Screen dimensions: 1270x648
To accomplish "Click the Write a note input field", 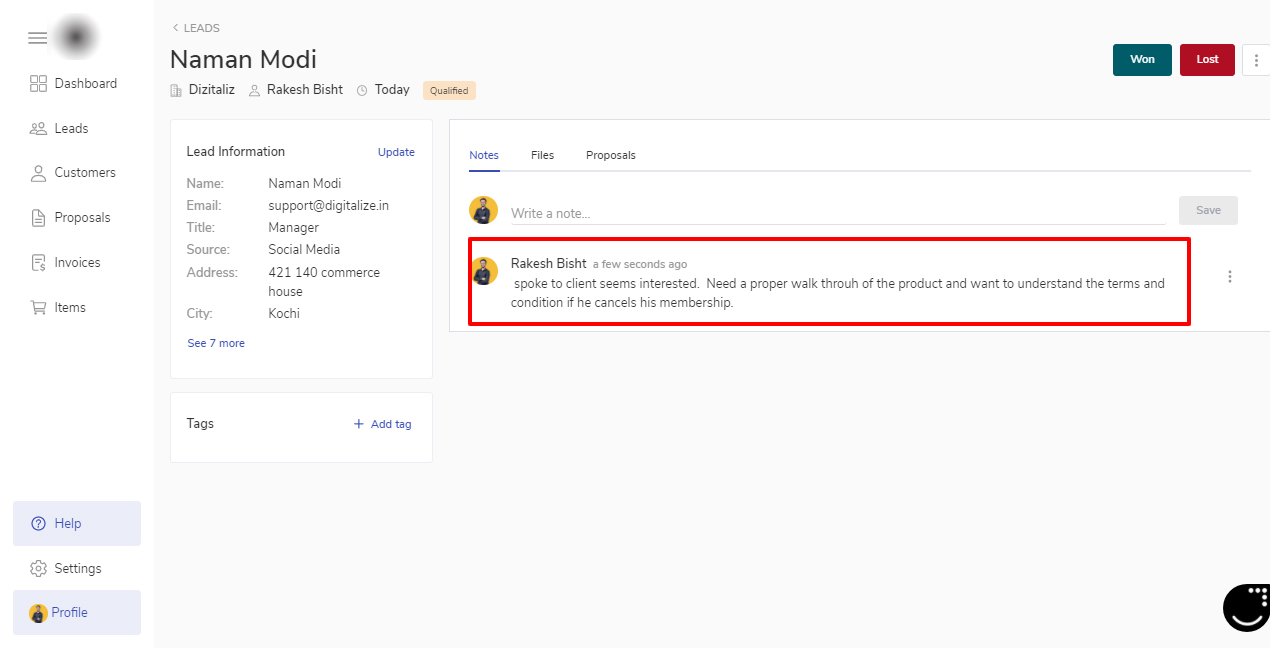I will pyautogui.click(x=837, y=213).
